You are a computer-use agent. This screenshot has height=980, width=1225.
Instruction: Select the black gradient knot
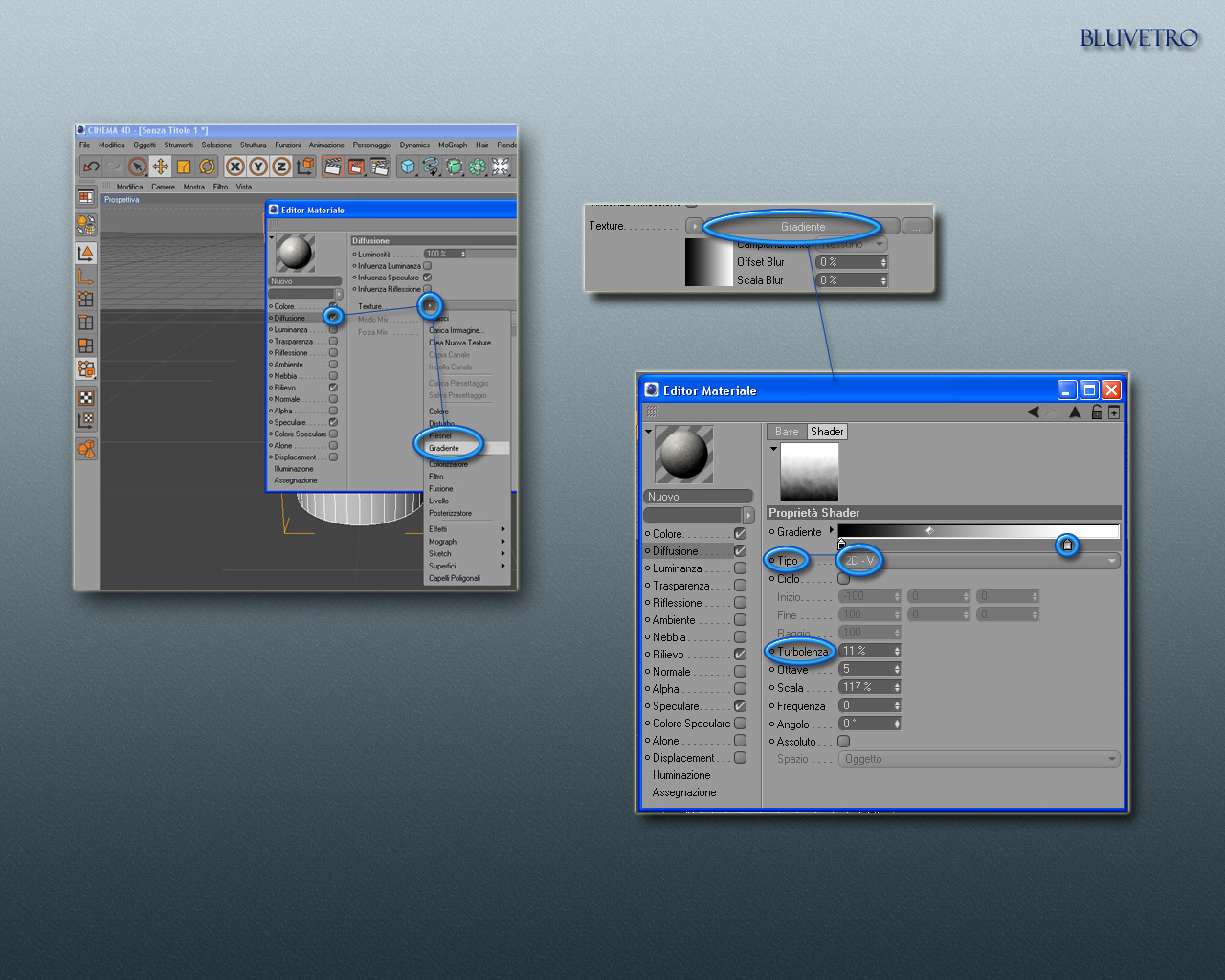coord(842,545)
